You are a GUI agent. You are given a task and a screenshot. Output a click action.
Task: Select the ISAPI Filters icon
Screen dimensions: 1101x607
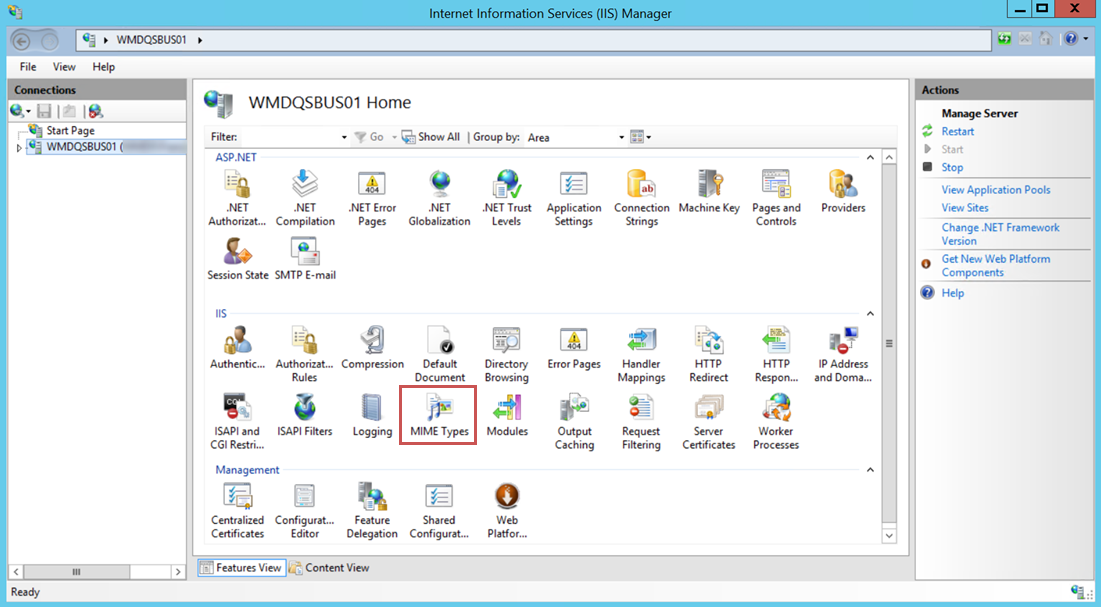[304, 415]
